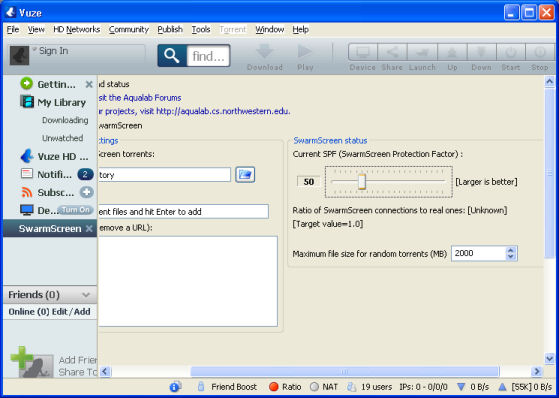Open the View menu
Viewport: 559px width, 398px height.
click(36, 30)
